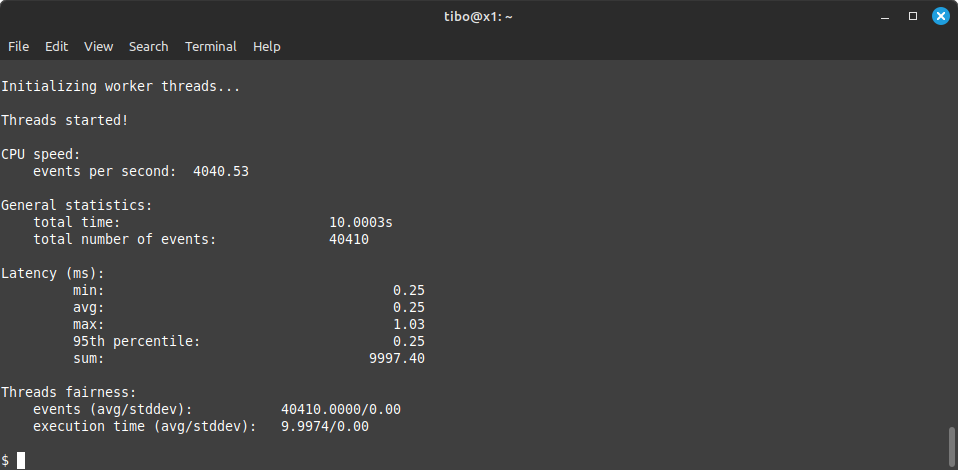Maximize the terminal window

913,16
